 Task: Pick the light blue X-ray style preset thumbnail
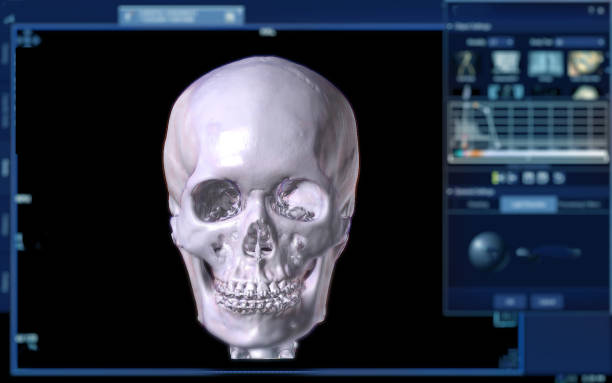[545, 65]
